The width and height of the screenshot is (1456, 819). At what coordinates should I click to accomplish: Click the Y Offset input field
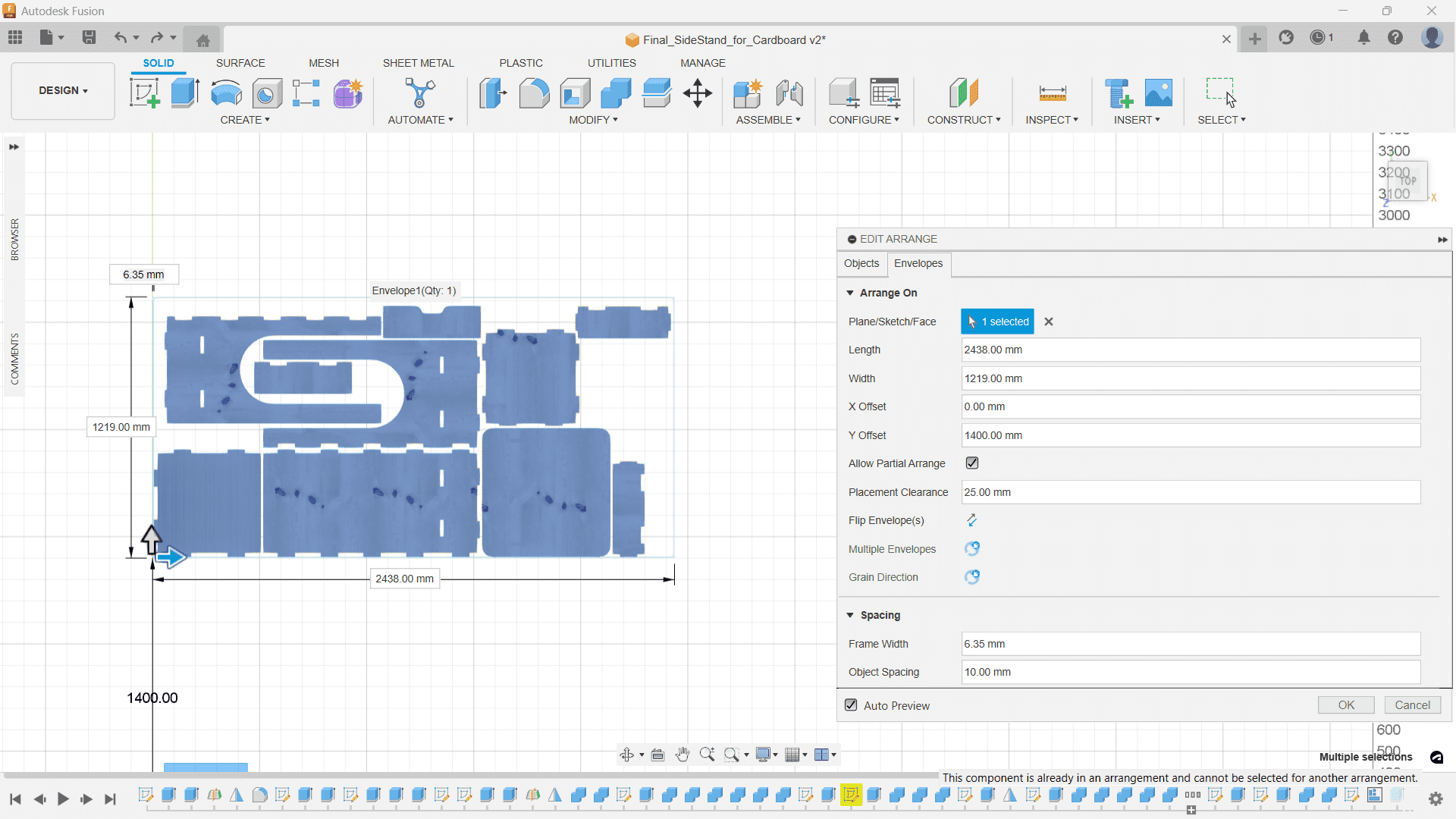1191,435
